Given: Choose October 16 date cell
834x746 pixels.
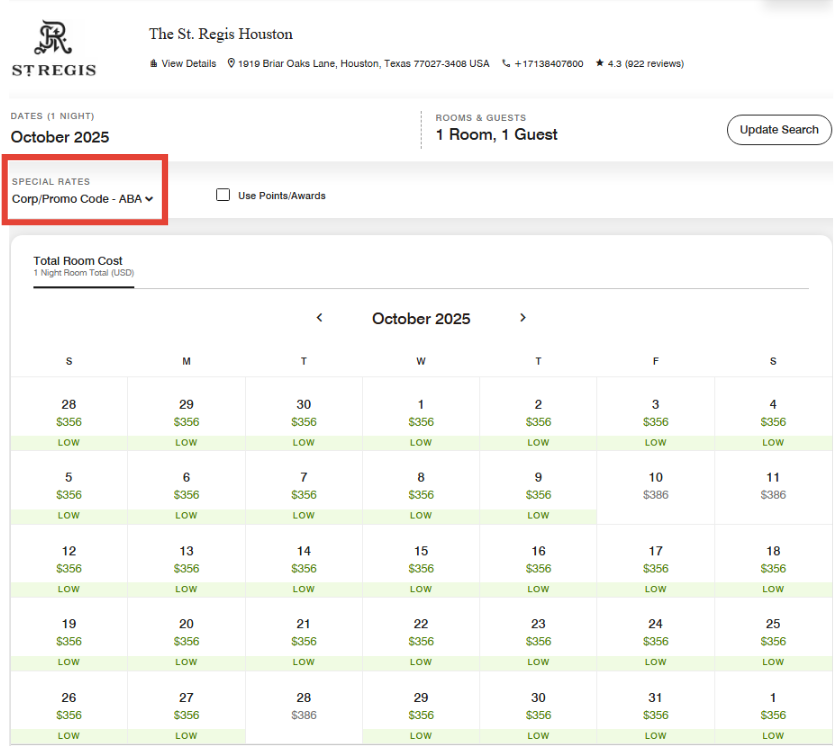Looking at the screenshot, I should (x=538, y=560).
